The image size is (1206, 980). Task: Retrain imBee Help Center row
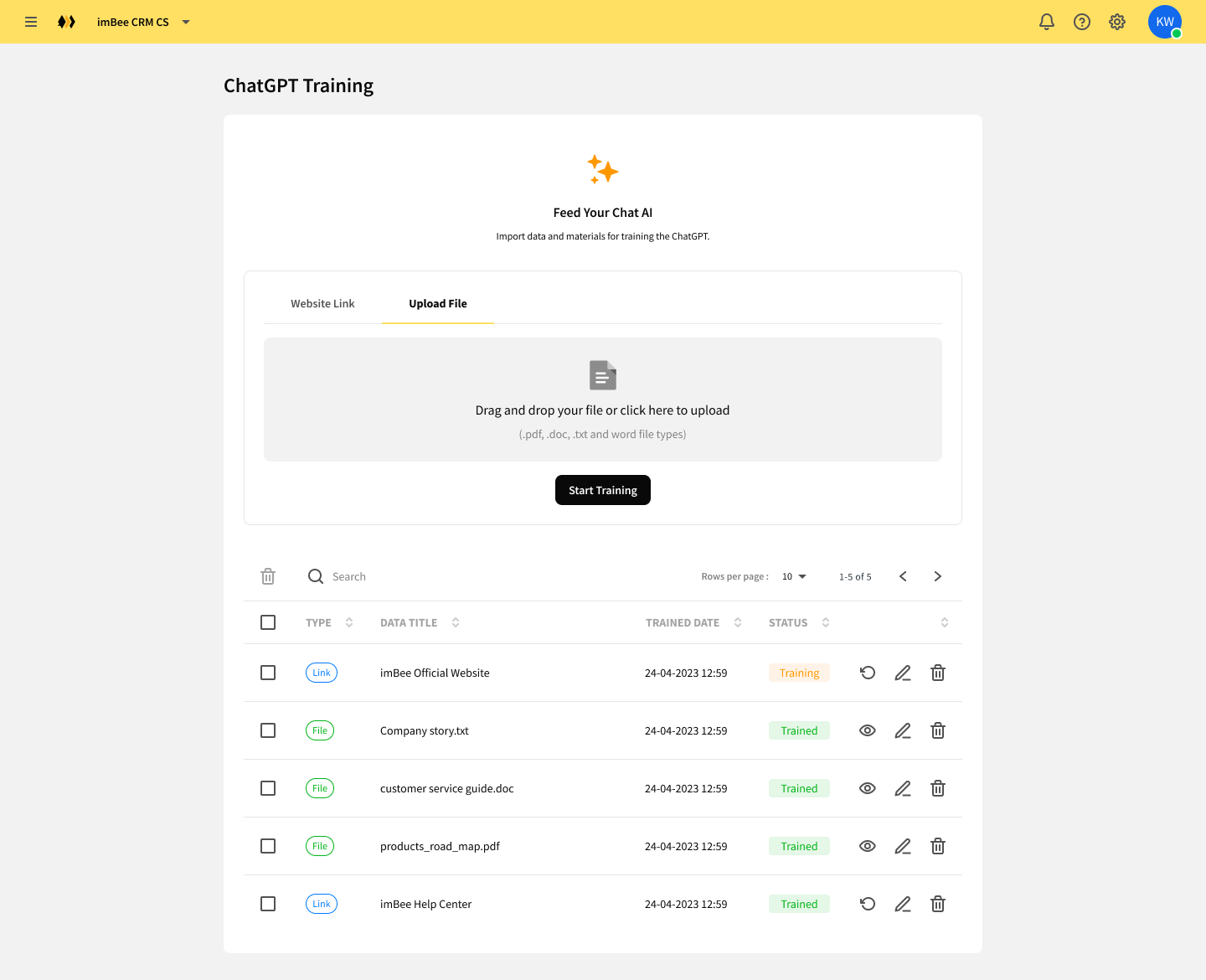pyautogui.click(x=868, y=904)
